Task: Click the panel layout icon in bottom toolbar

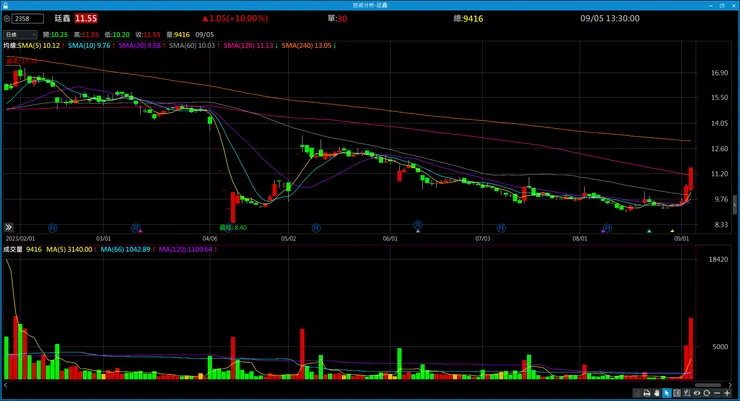Action: (x=677, y=393)
